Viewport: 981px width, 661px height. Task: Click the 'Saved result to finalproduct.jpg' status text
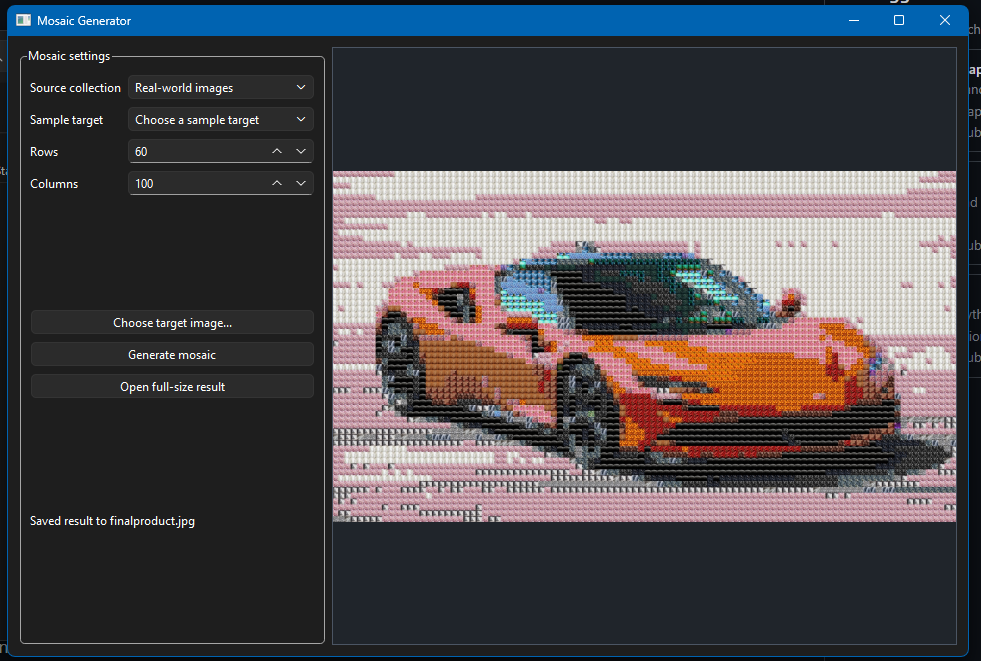[x=113, y=521]
